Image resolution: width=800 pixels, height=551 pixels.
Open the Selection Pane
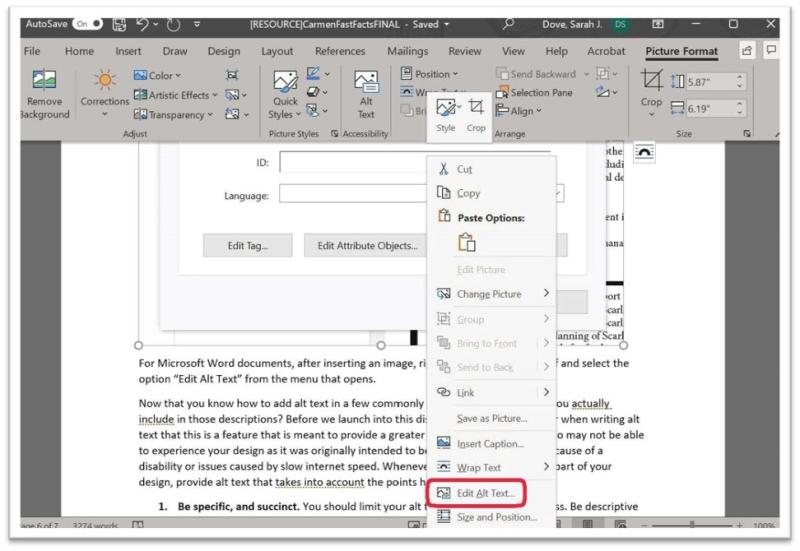(x=534, y=92)
